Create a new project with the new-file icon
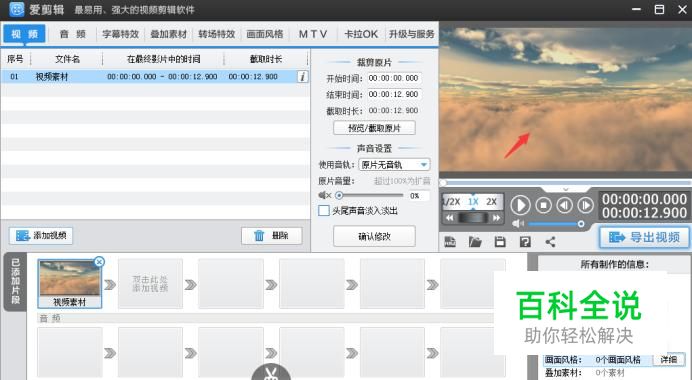The height and width of the screenshot is (380, 692). (450, 241)
